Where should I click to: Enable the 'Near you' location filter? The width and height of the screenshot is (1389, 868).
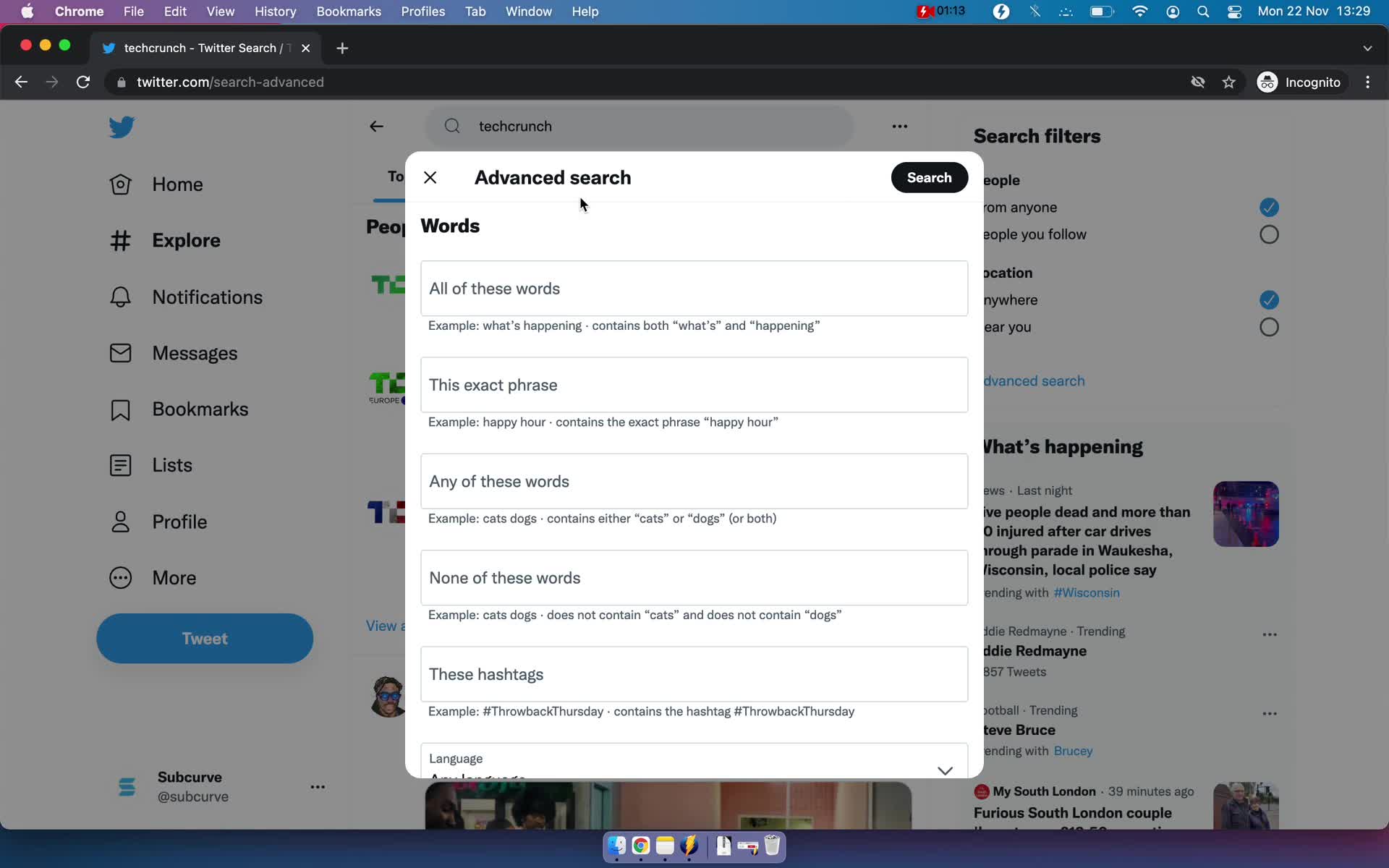click(x=1269, y=327)
